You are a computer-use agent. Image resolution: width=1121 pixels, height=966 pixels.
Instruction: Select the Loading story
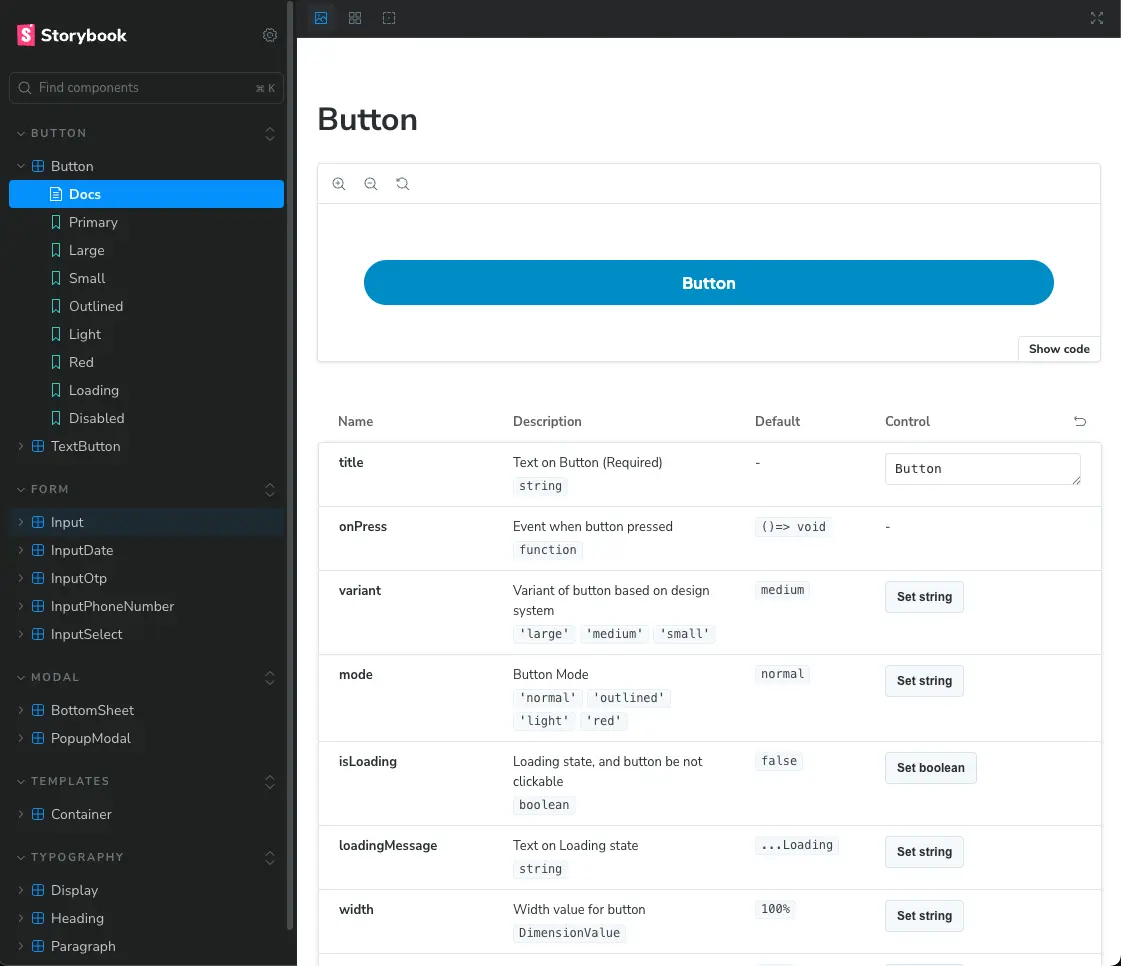(x=94, y=390)
